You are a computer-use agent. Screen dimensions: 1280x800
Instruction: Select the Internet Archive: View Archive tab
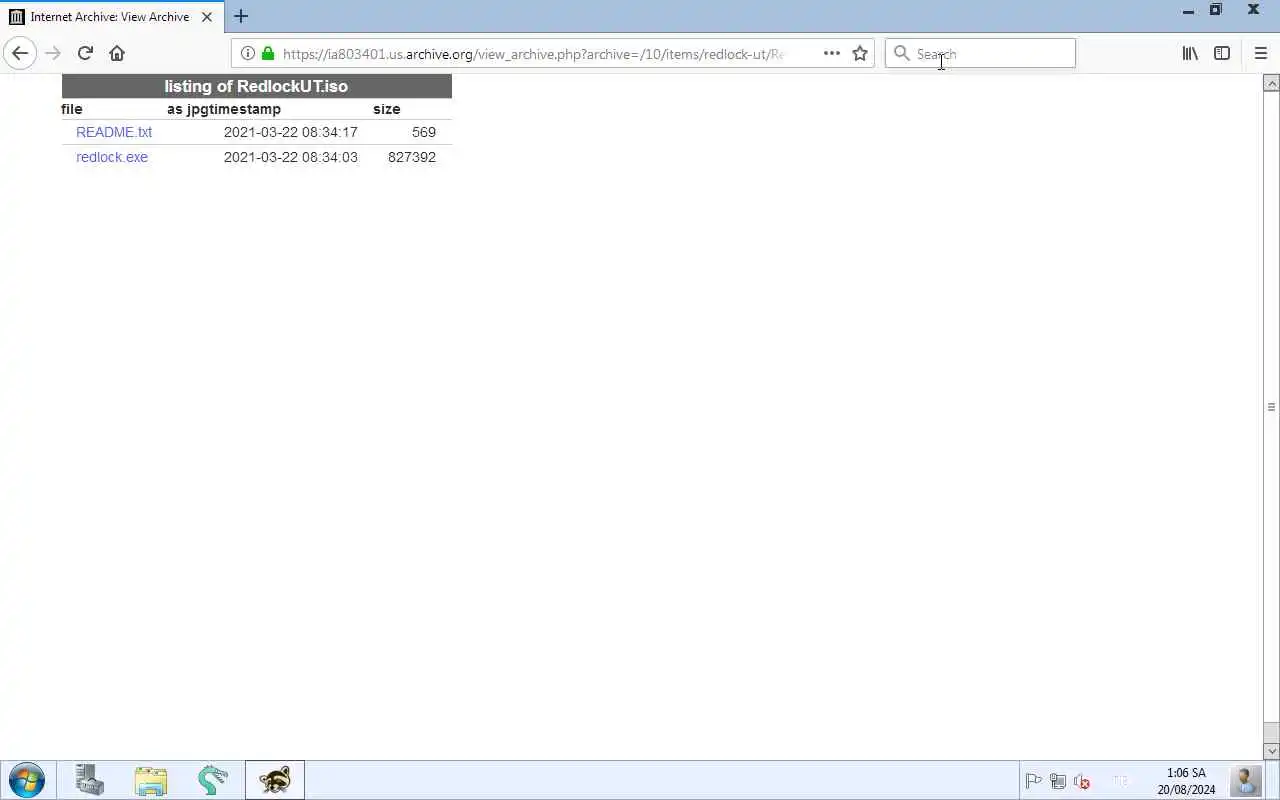[x=110, y=16]
